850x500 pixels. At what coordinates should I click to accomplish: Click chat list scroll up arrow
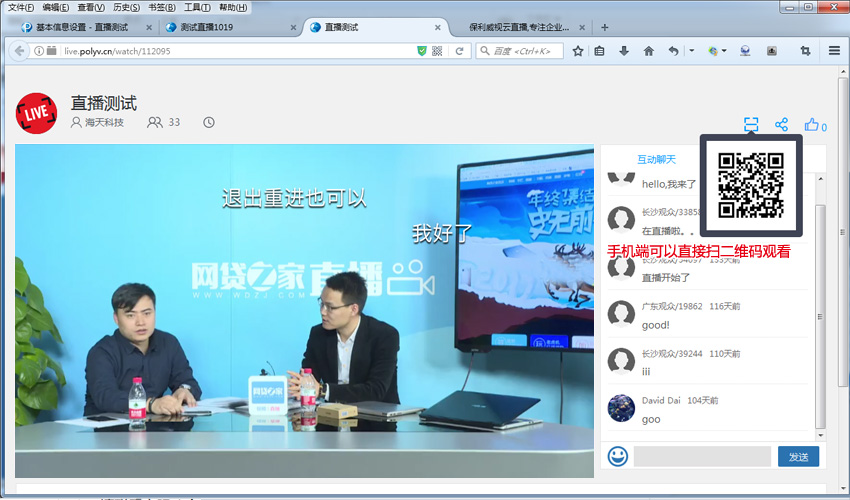coord(820,178)
